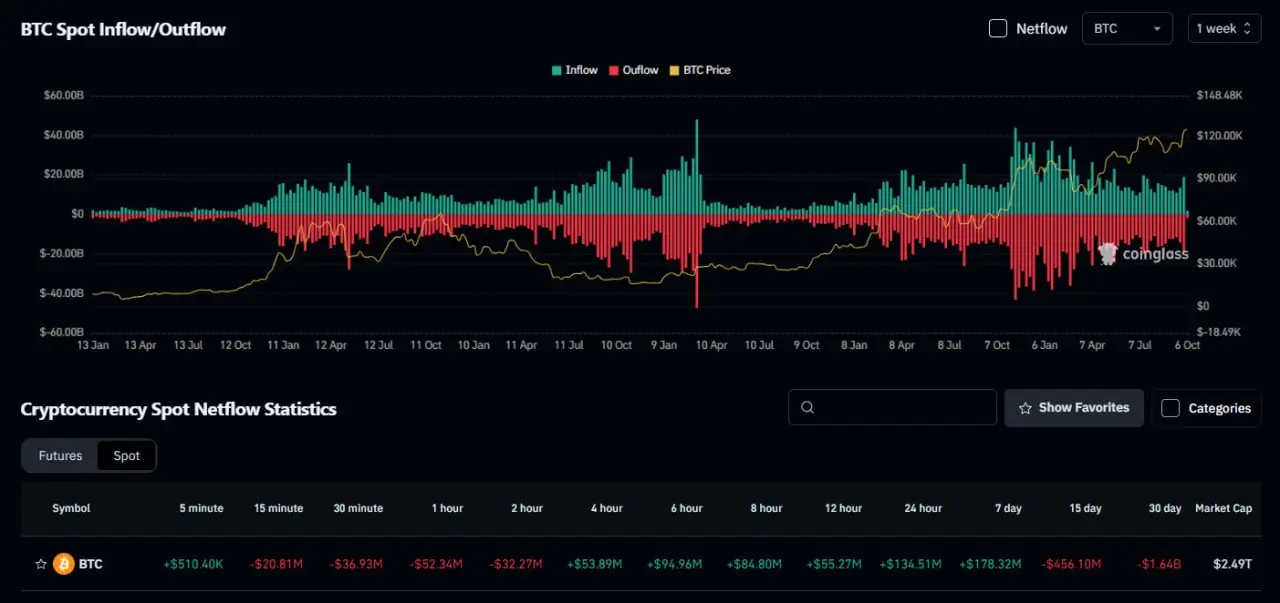1280x603 pixels.
Task: Click the Symbol column header
Action: pyautogui.click(x=71, y=508)
